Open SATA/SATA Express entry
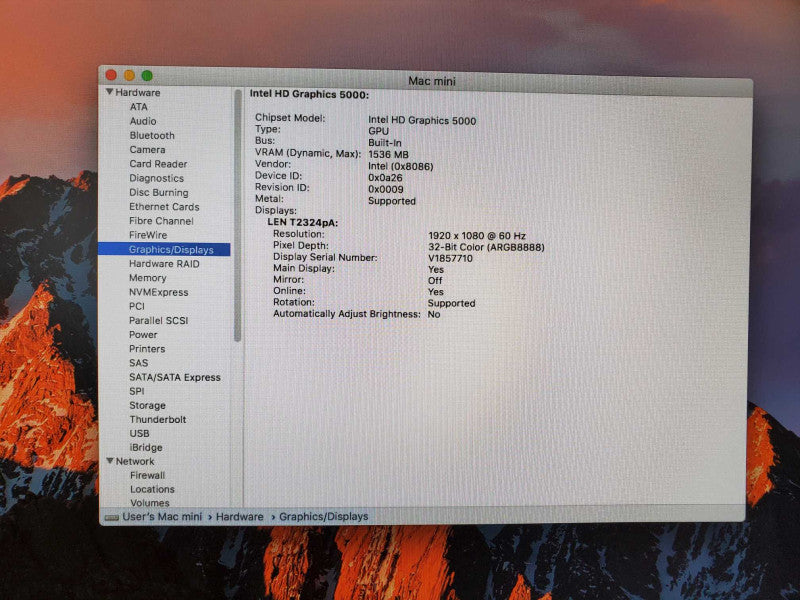800x600 pixels. click(175, 377)
